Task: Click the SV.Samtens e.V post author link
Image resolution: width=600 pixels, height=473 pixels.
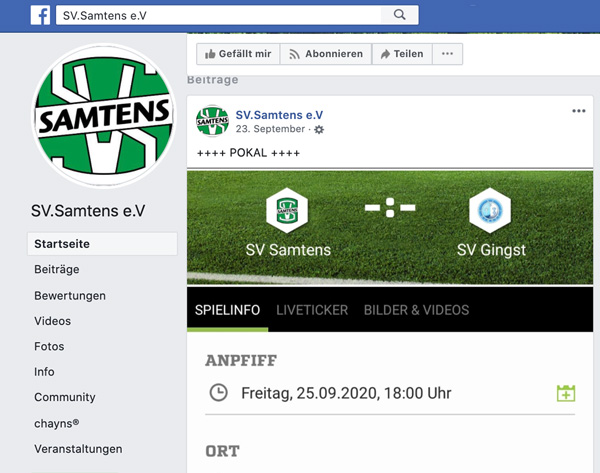Action: (279, 115)
